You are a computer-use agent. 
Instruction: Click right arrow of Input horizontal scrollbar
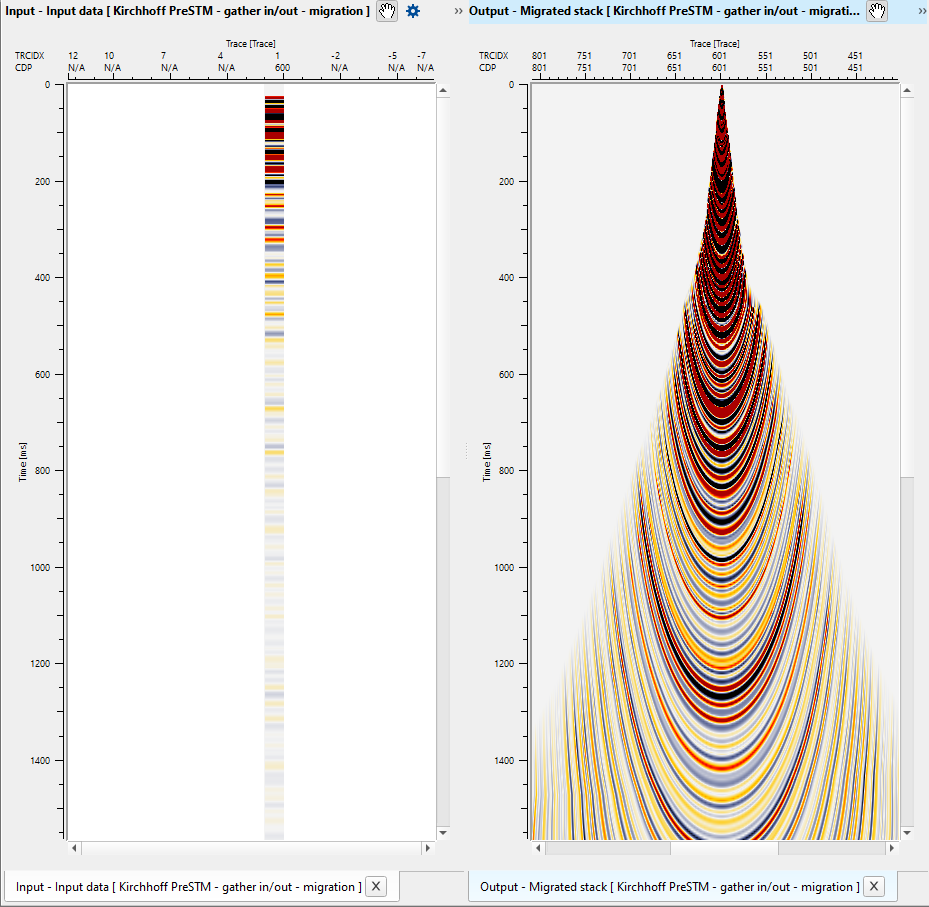[x=428, y=848]
